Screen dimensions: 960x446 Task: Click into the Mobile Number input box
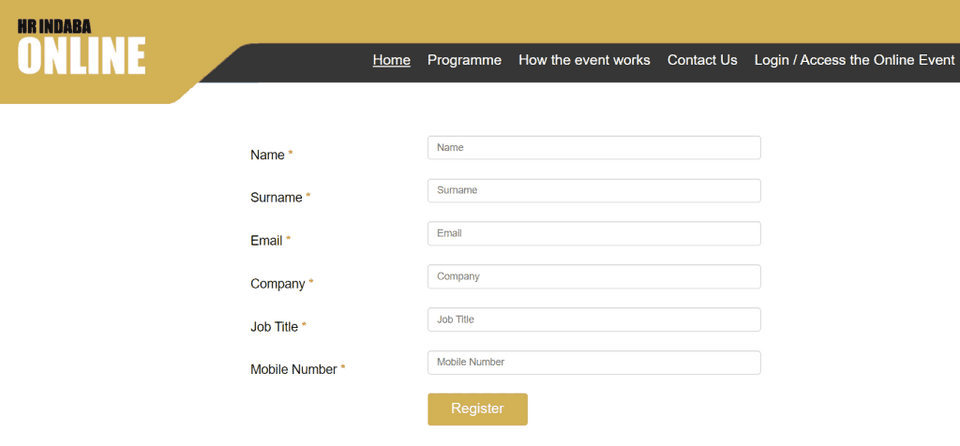tap(594, 362)
